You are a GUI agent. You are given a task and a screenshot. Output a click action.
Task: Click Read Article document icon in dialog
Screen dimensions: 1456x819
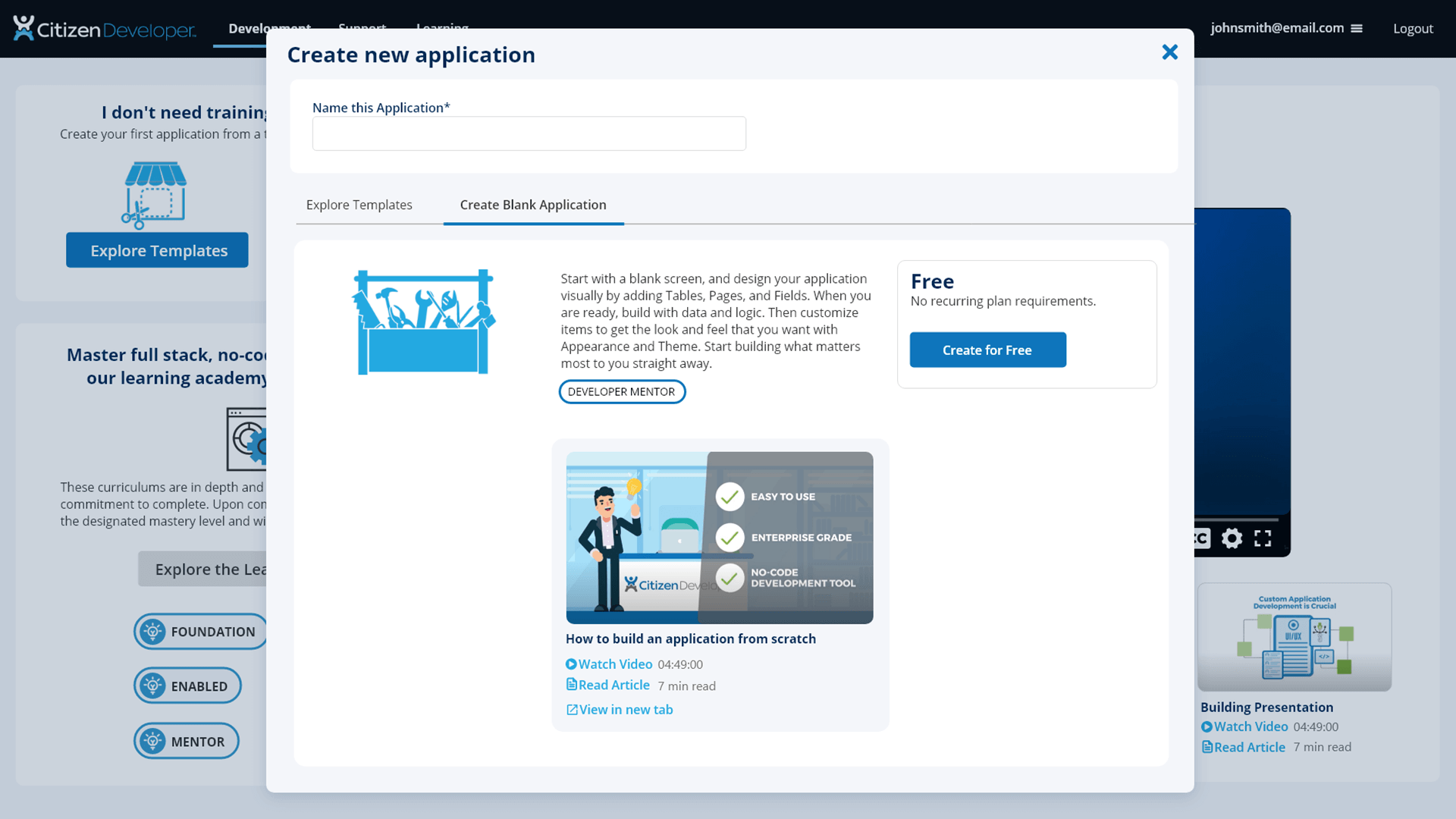571,685
